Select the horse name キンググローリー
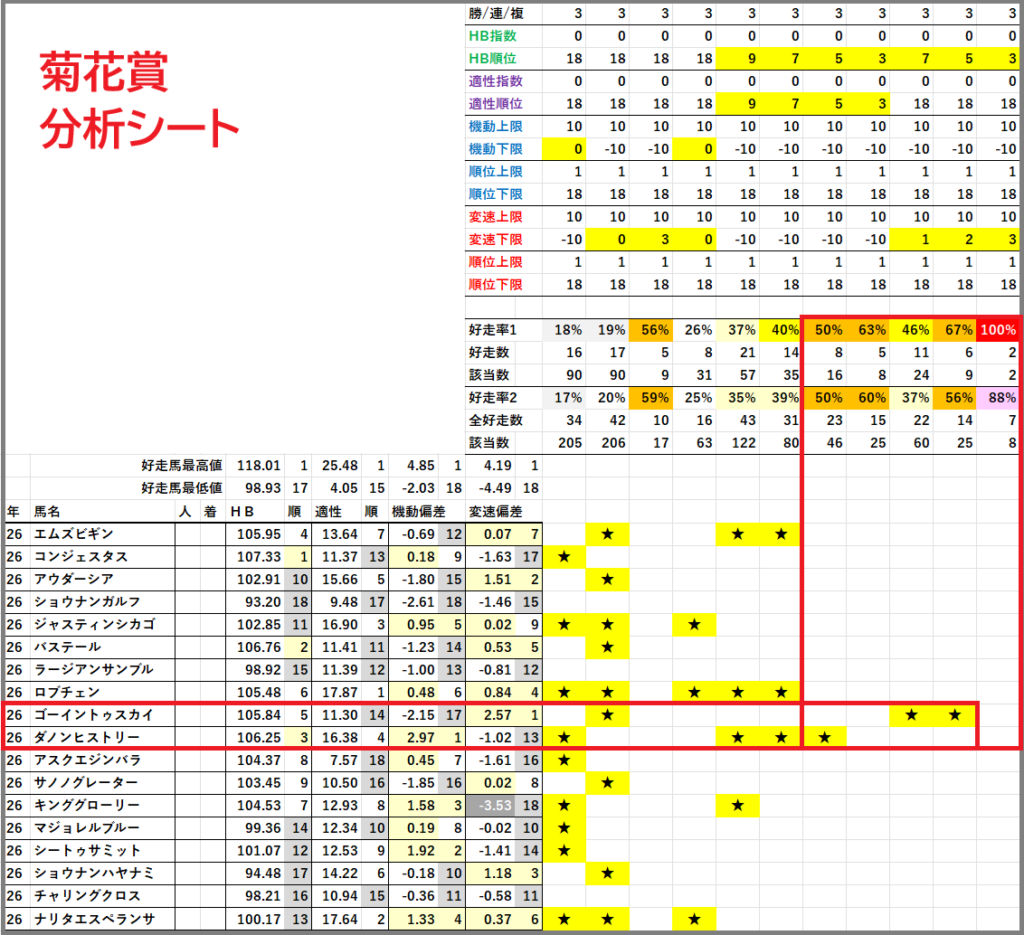The image size is (1024, 935). (87, 806)
